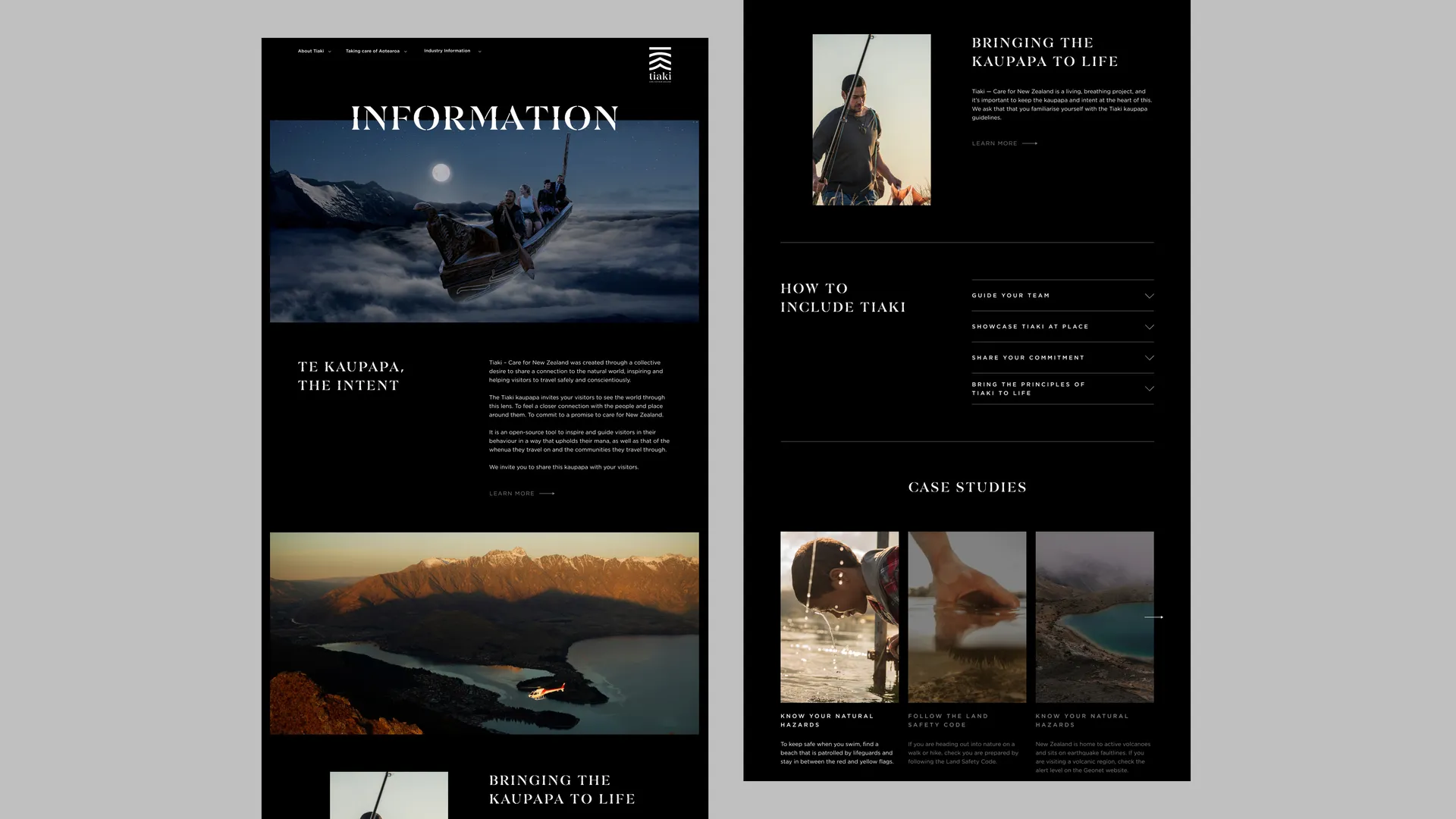
Task: Click Bring The Principles Of Tiaki To Life label
Action: [1028, 389]
